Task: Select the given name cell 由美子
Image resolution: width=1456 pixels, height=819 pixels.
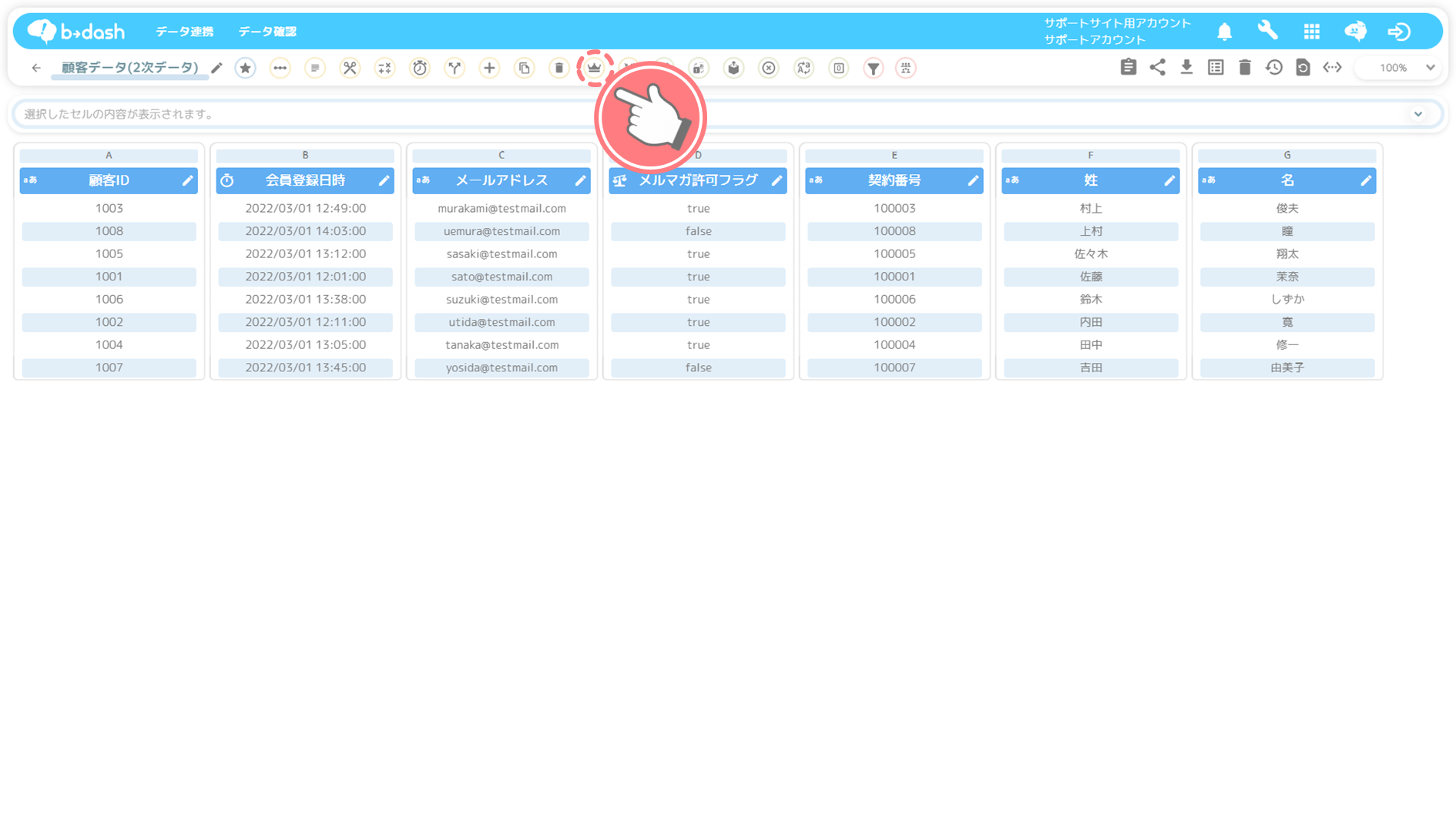Action: (x=1287, y=368)
